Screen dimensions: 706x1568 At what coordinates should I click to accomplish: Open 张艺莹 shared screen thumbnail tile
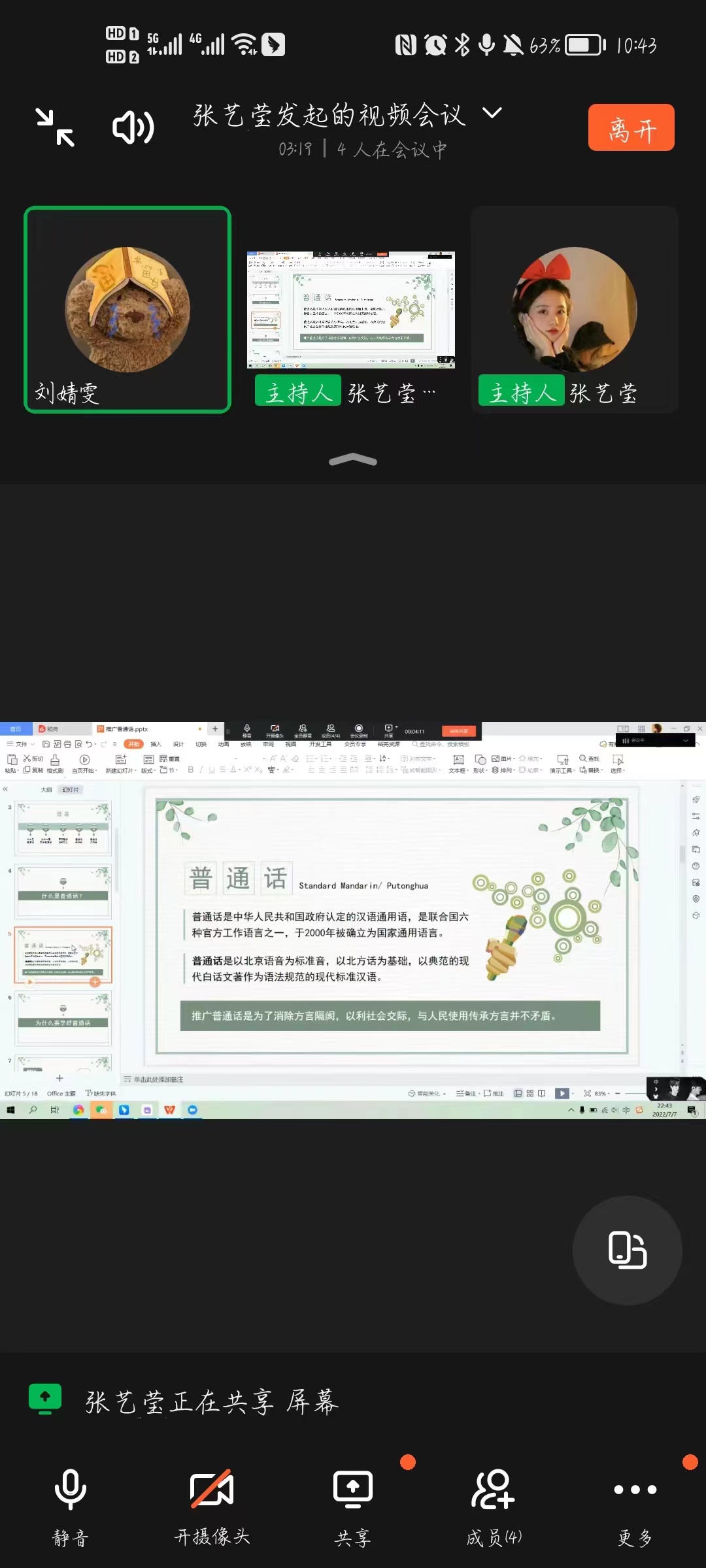tap(351, 310)
